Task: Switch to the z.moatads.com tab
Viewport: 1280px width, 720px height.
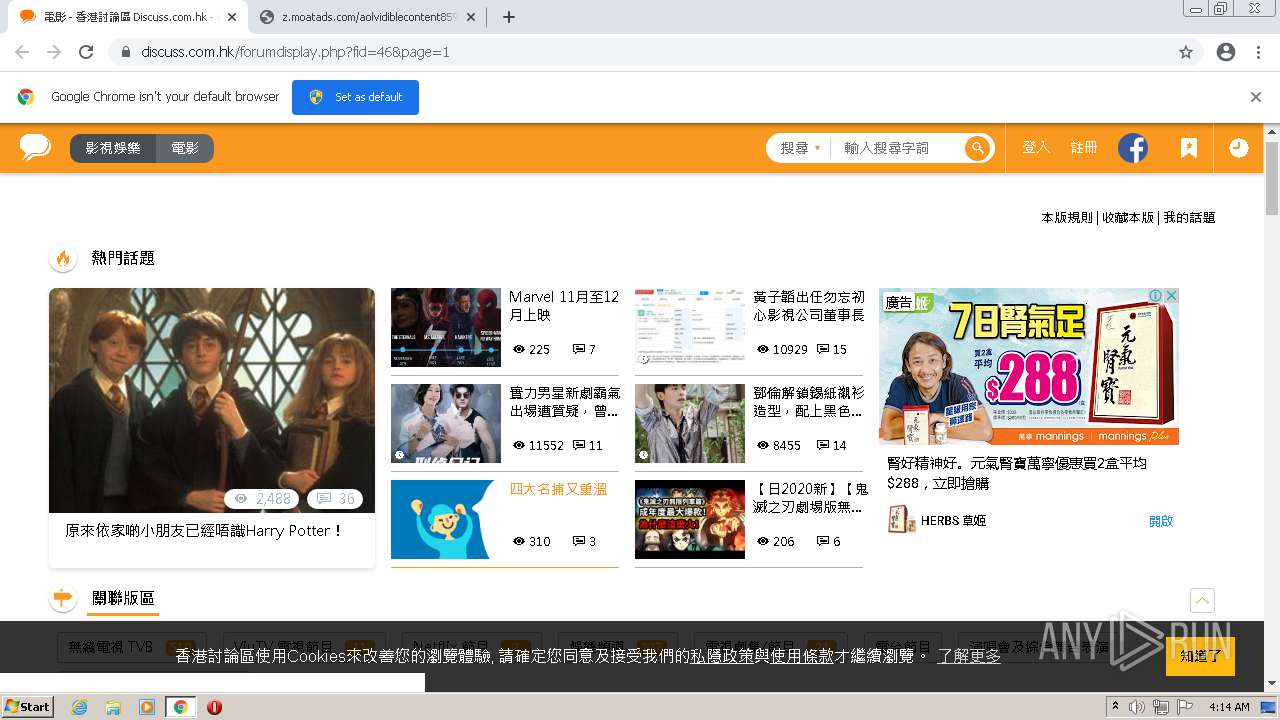Action: (x=366, y=17)
